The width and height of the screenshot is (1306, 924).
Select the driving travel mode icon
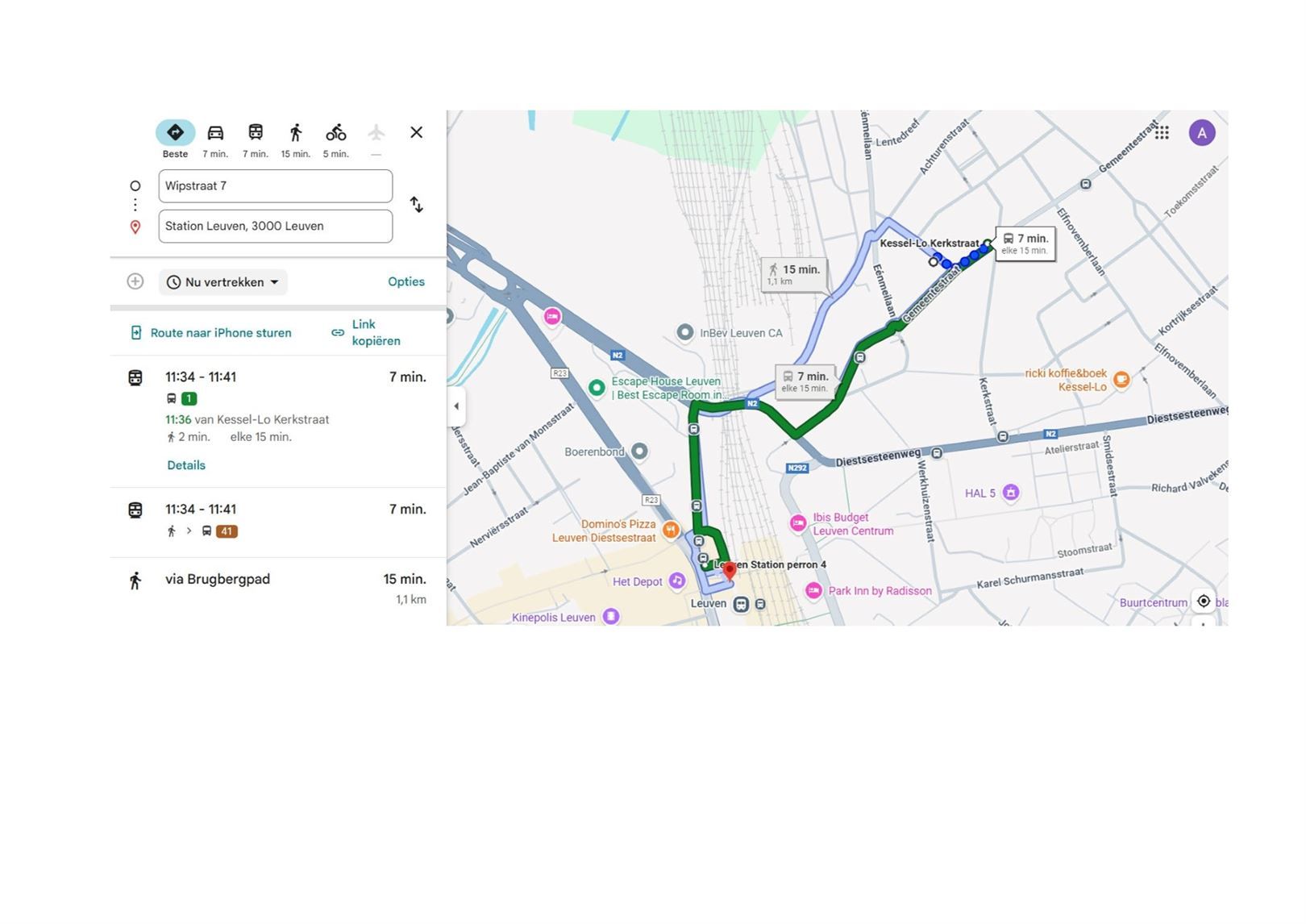tap(215, 133)
